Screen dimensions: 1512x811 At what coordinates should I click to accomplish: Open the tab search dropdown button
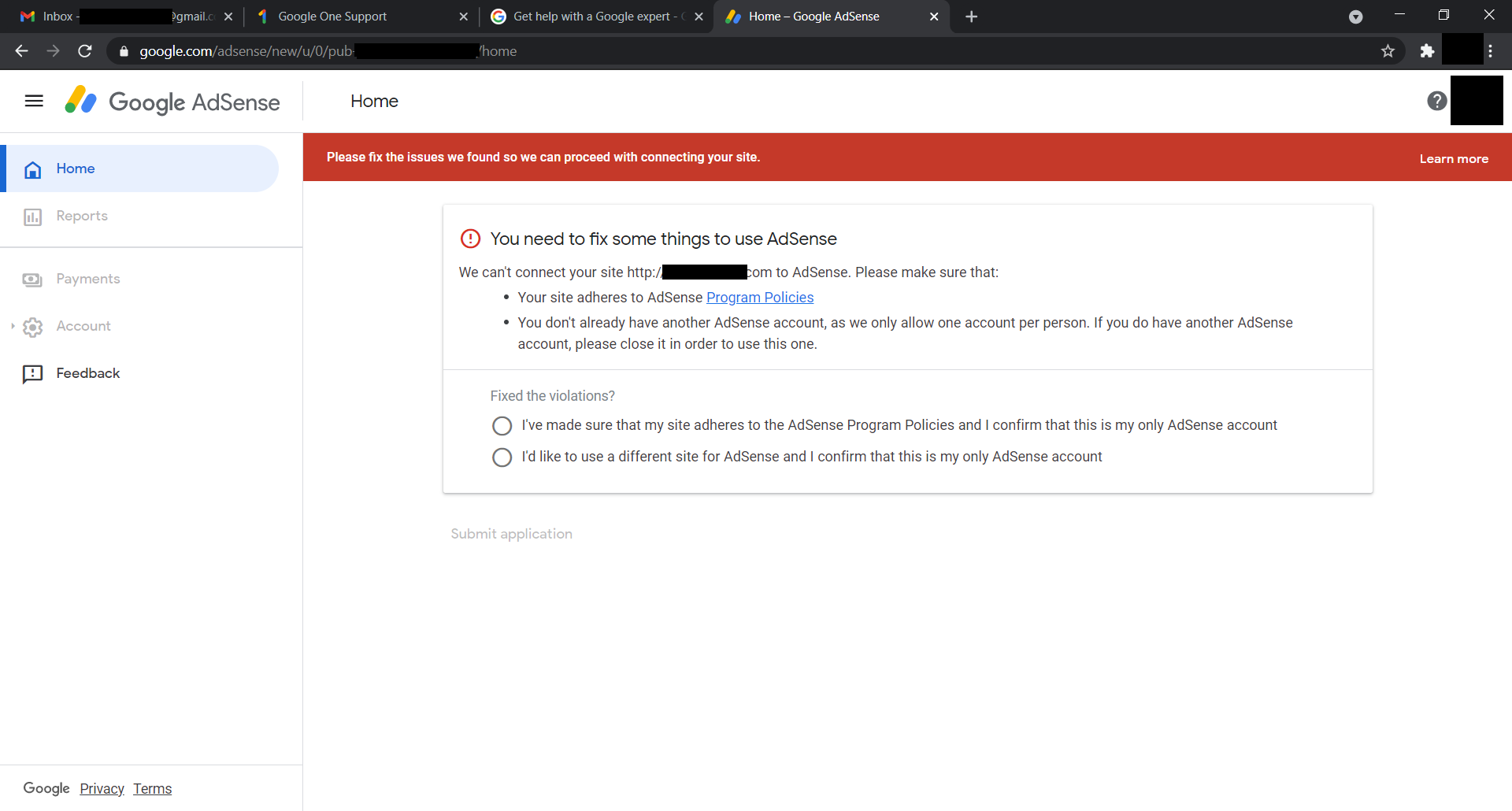1355,17
